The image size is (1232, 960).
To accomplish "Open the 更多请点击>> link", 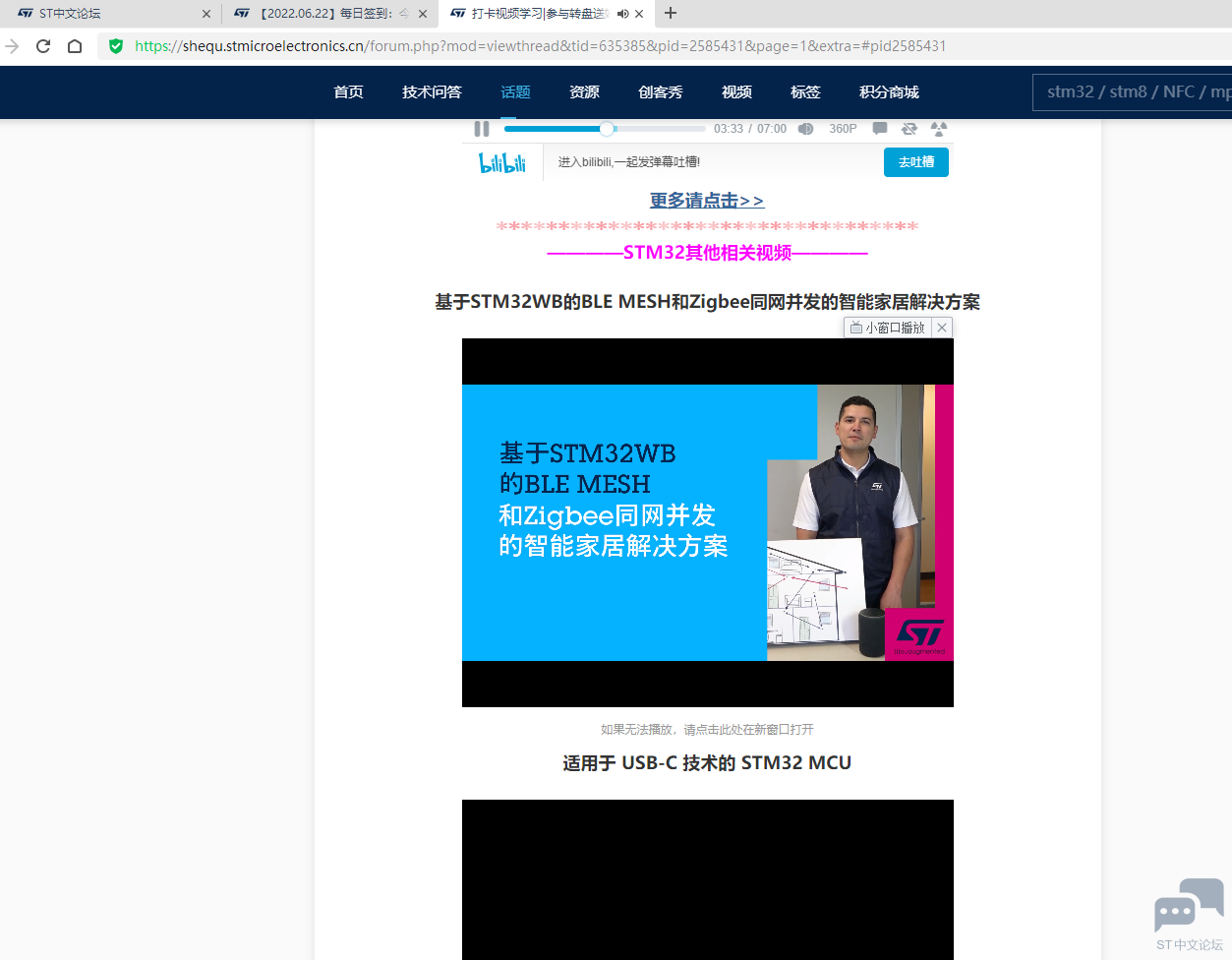I will [707, 201].
